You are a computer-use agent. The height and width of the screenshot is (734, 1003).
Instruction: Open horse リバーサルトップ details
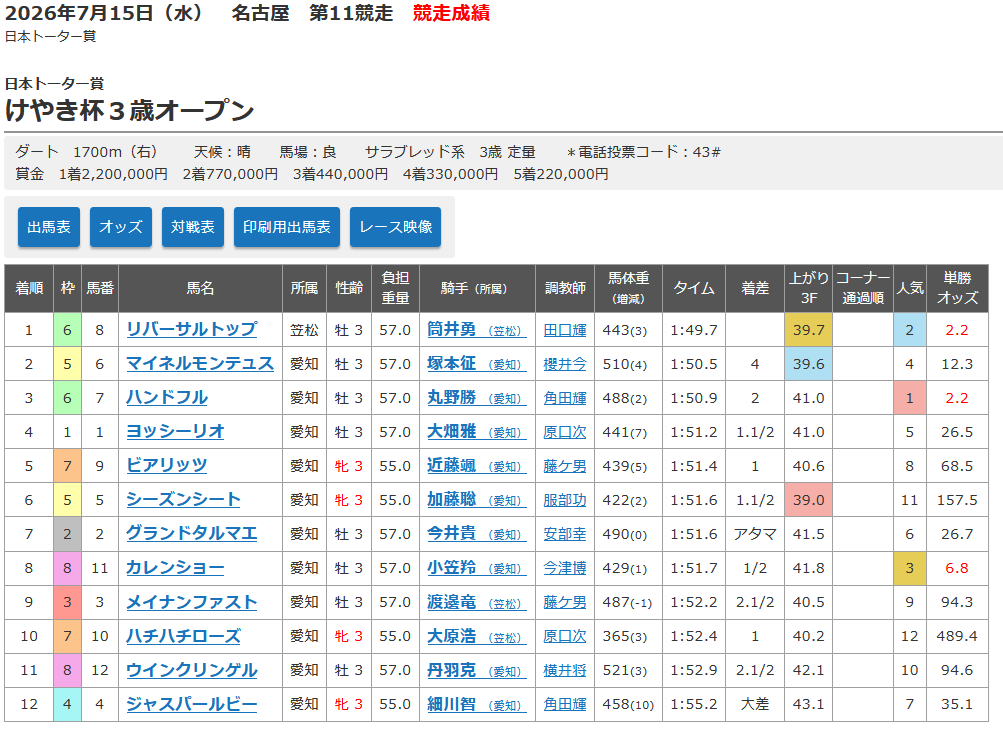192,330
